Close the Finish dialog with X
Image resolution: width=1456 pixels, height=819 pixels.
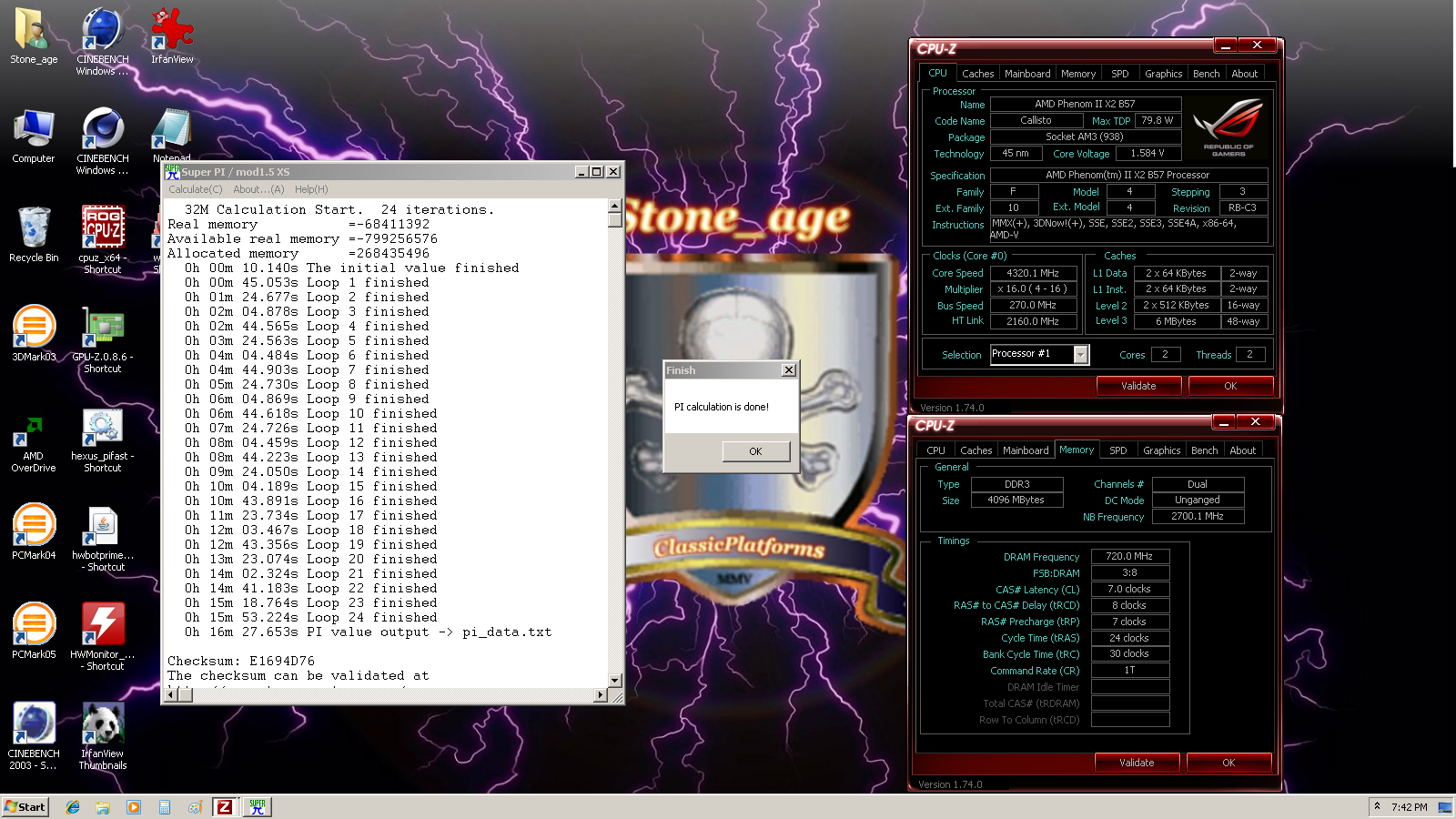pyautogui.click(x=789, y=370)
